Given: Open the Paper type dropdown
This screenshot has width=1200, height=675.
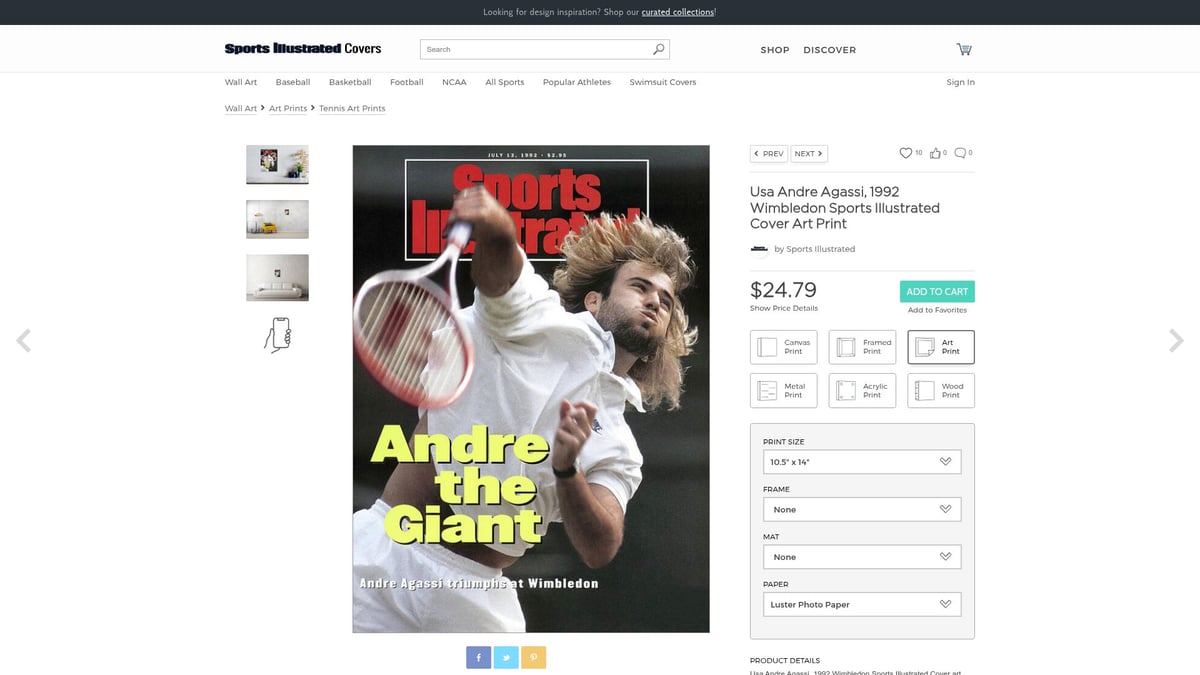Looking at the screenshot, I should [x=862, y=604].
